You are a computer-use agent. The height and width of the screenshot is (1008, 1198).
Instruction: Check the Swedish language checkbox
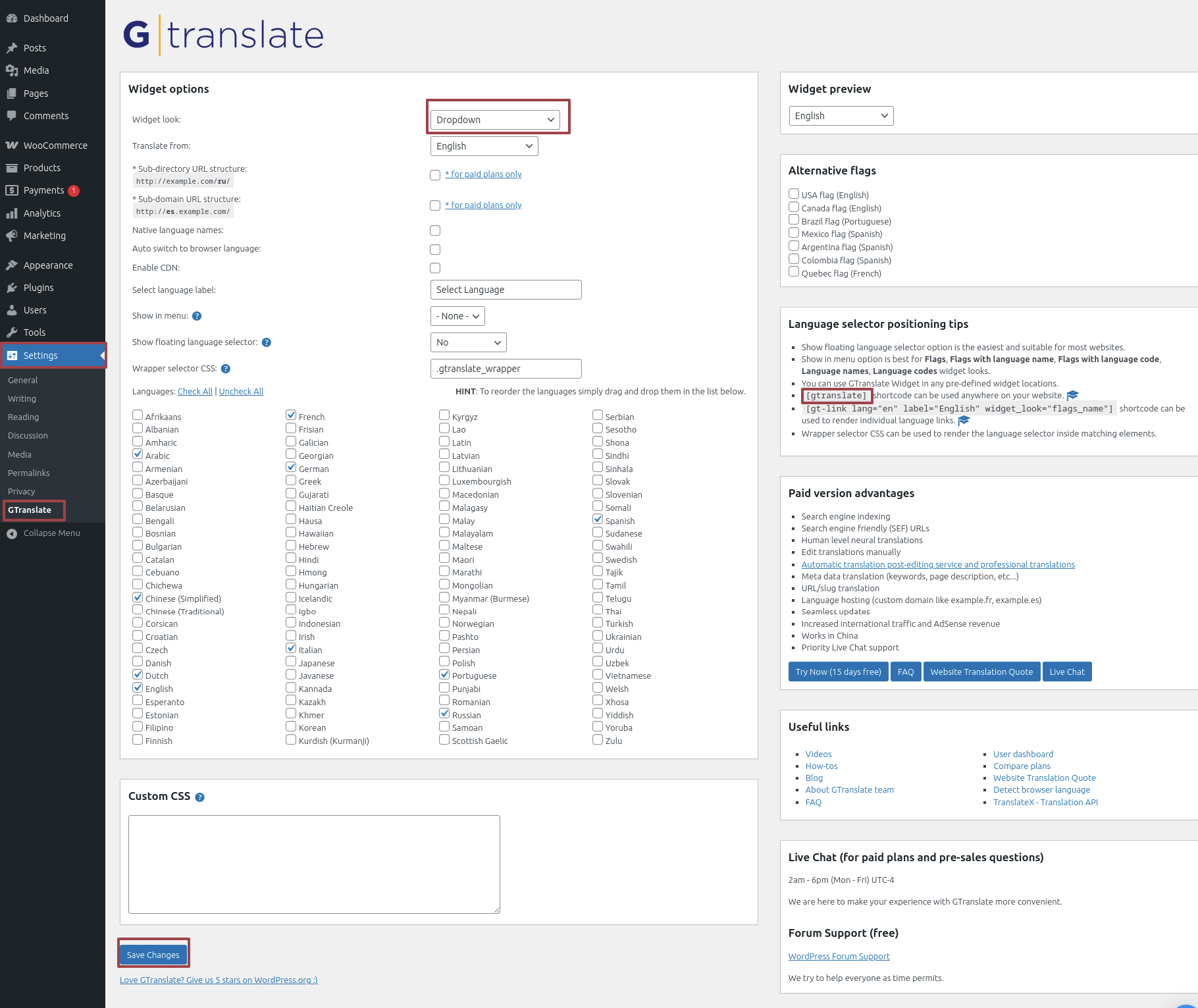(598, 558)
